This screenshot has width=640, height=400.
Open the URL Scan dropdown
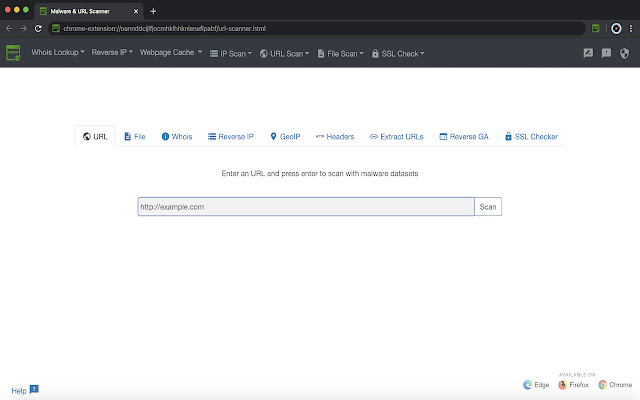coord(284,53)
